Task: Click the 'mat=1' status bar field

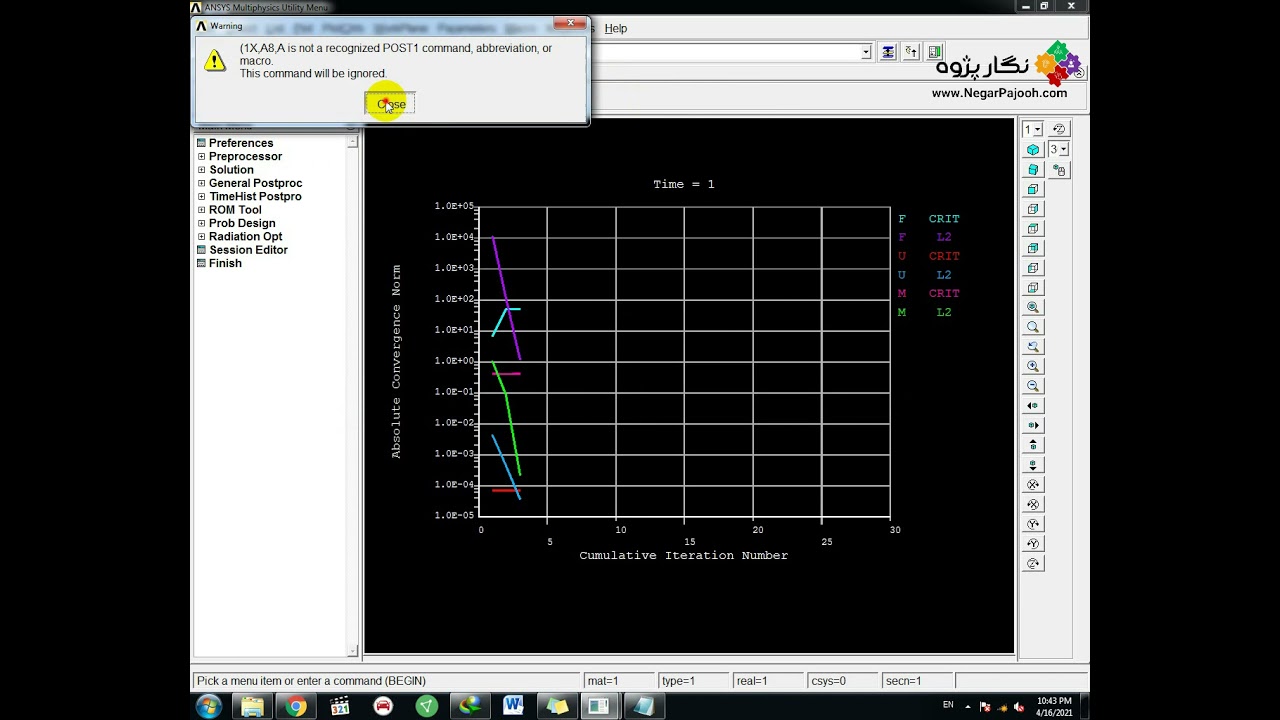Action: 619,681
